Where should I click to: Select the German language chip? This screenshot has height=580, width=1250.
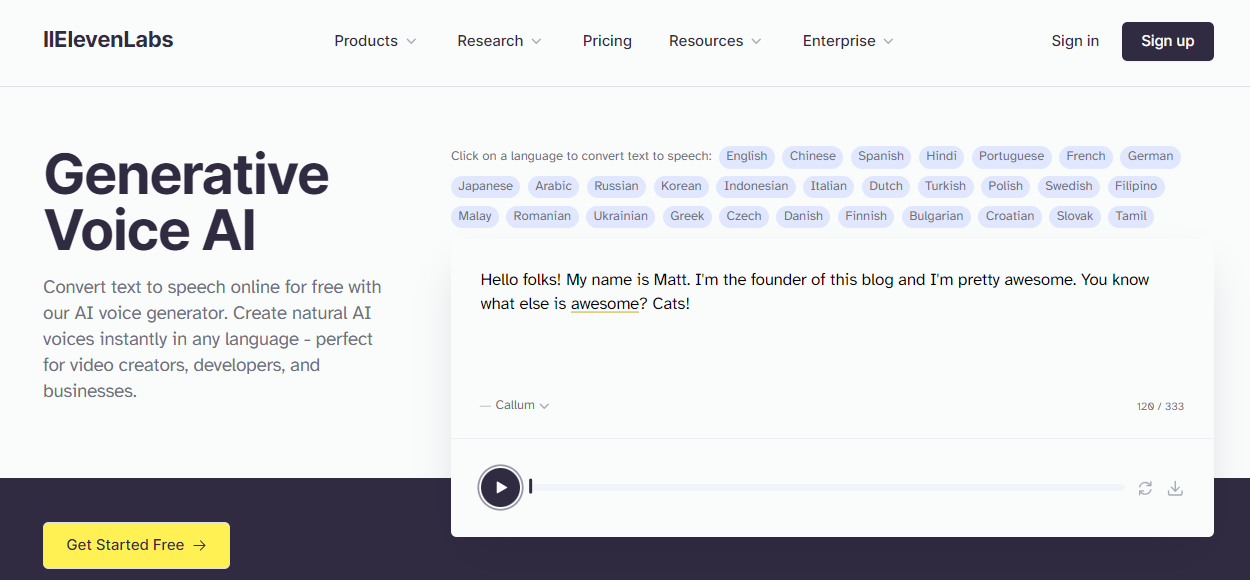click(x=1151, y=156)
